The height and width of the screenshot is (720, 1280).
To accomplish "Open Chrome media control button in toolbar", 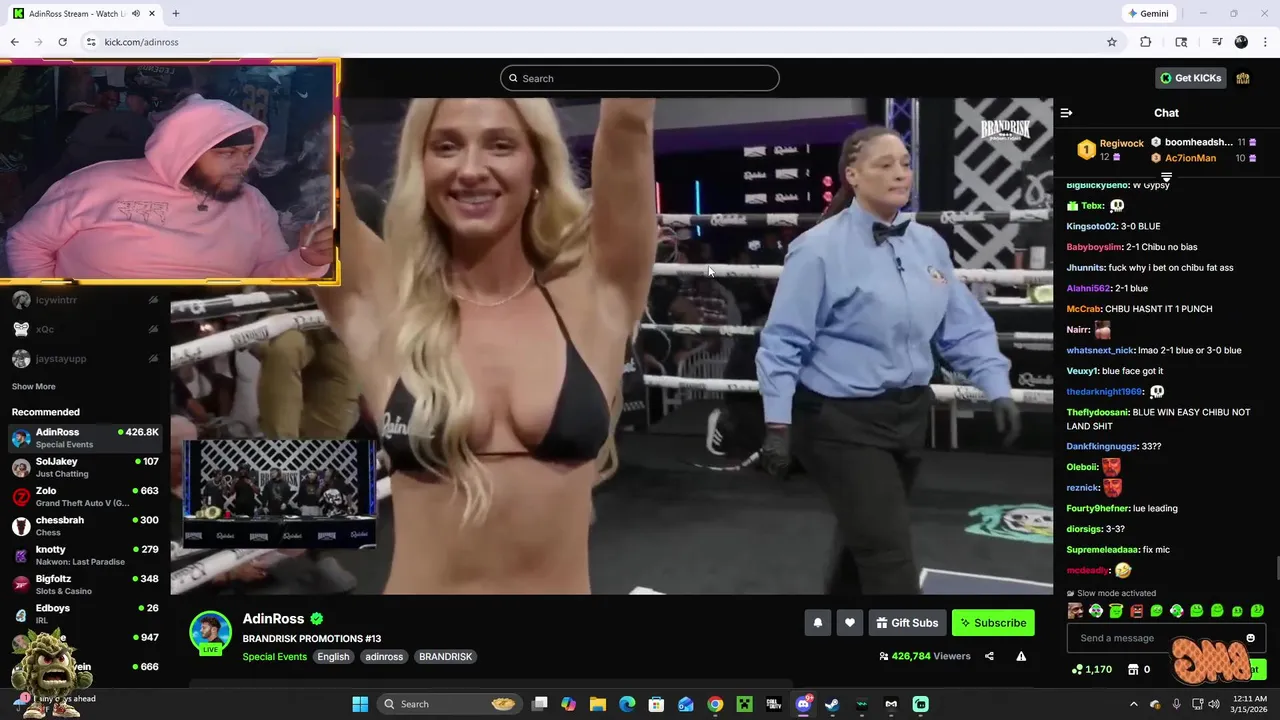I will [x=1216, y=42].
